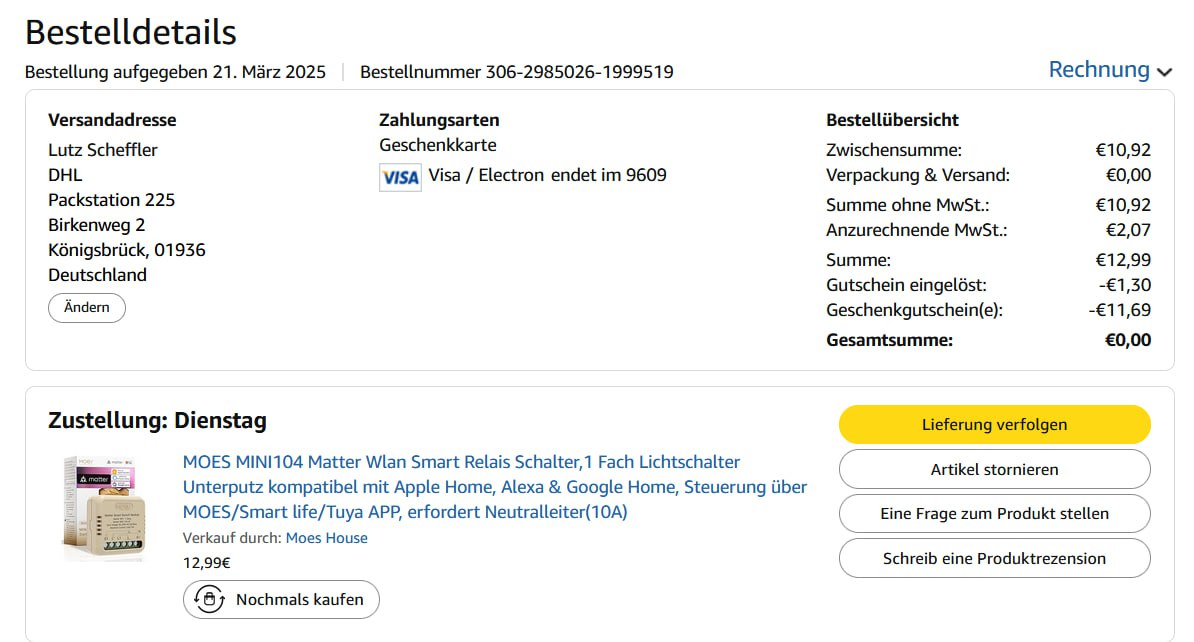Click the Visa card logo

coord(400,177)
